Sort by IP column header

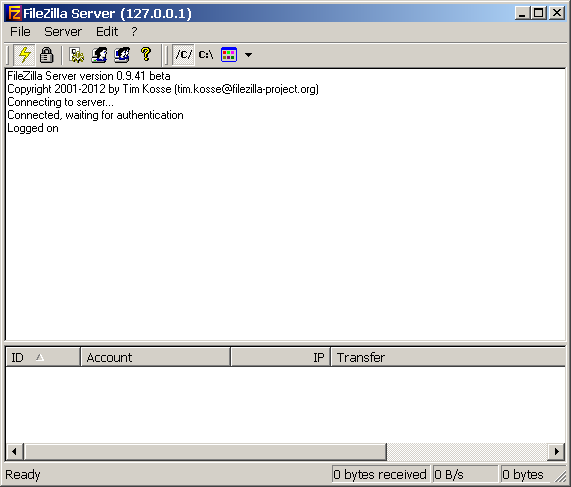point(281,357)
